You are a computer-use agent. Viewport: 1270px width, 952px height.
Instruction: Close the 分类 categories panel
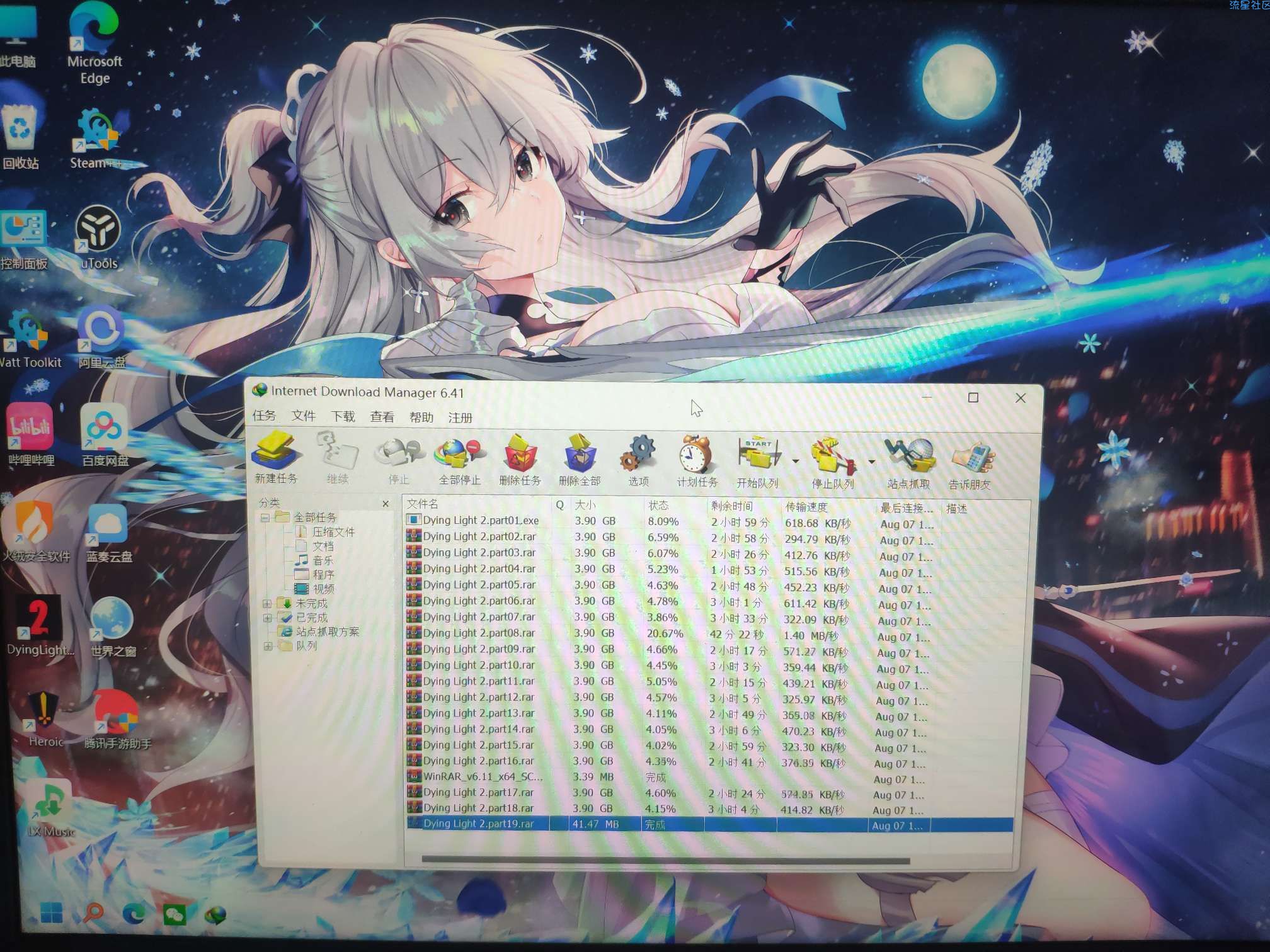386,504
